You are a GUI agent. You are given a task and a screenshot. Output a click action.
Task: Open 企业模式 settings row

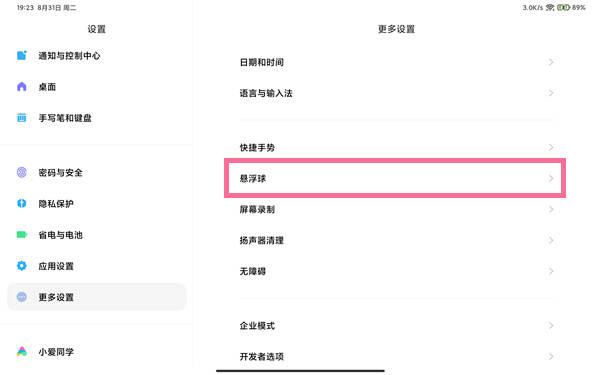[396, 326]
